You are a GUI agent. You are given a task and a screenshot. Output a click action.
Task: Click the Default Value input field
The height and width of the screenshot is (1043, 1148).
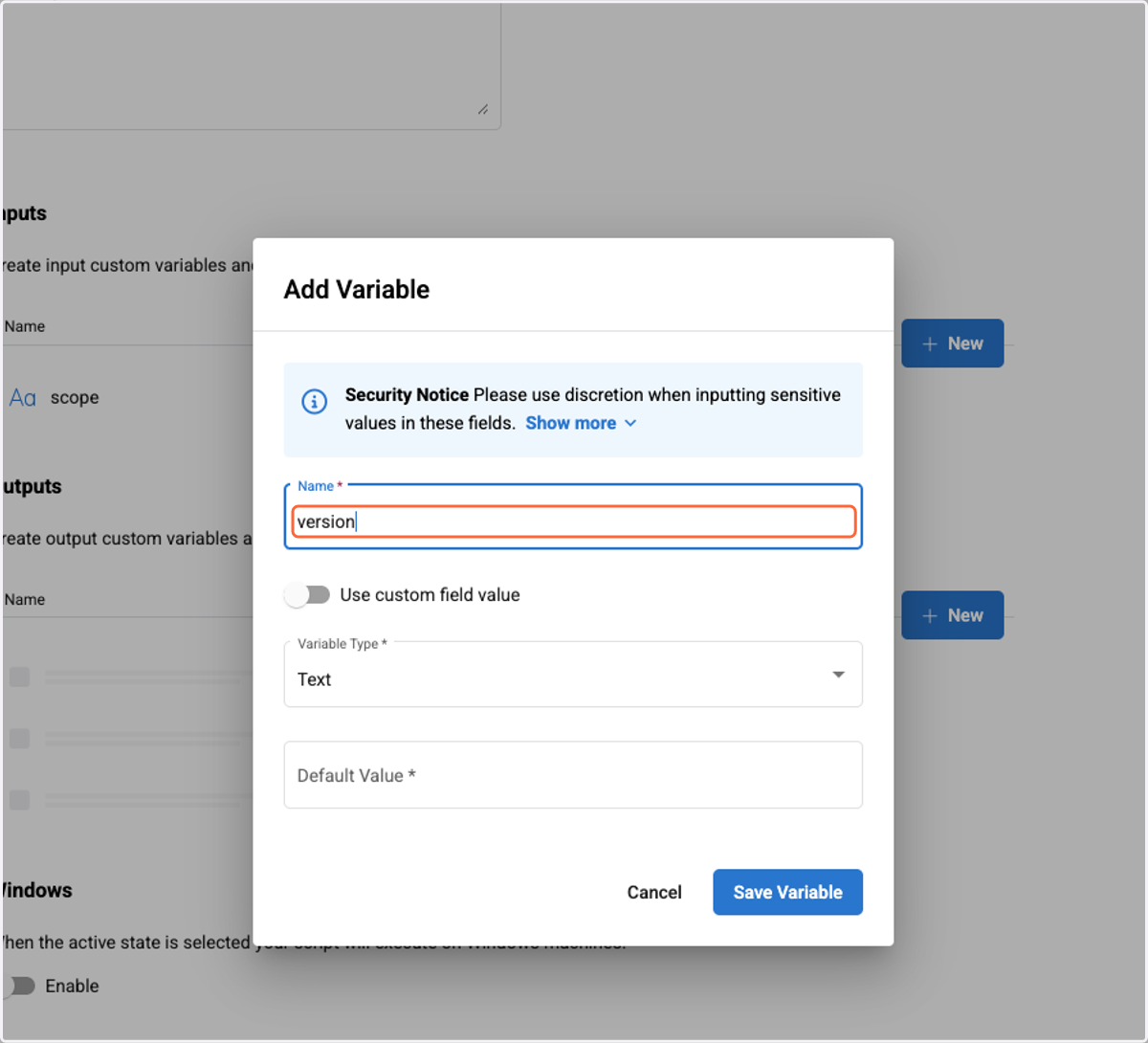coord(573,775)
